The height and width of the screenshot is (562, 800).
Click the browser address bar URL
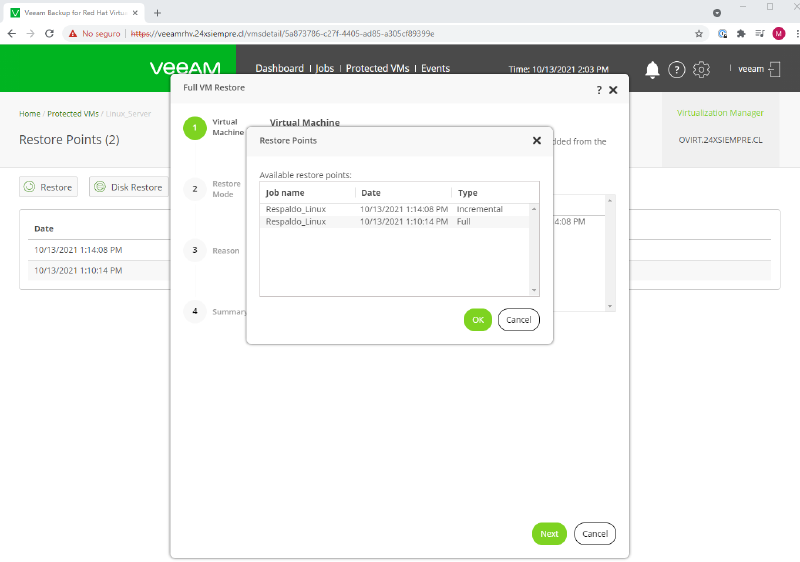pyautogui.click(x=282, y=34)
